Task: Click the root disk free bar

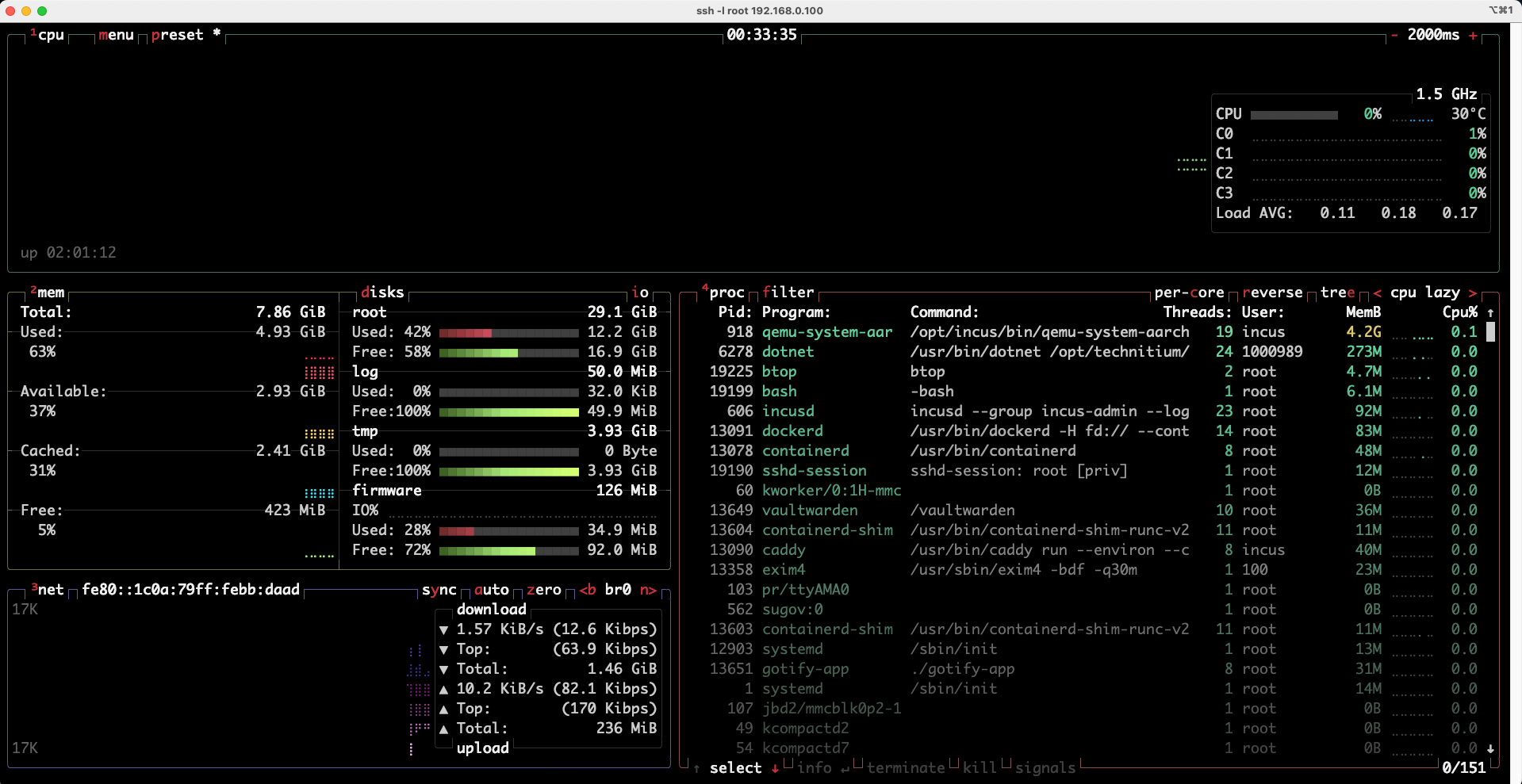Action: [508, 353]
